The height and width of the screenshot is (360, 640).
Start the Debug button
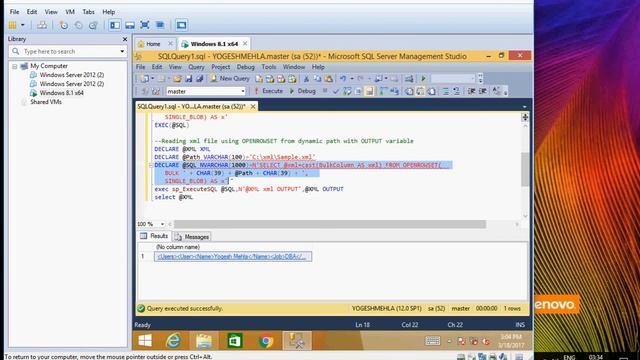coord(302,91)
